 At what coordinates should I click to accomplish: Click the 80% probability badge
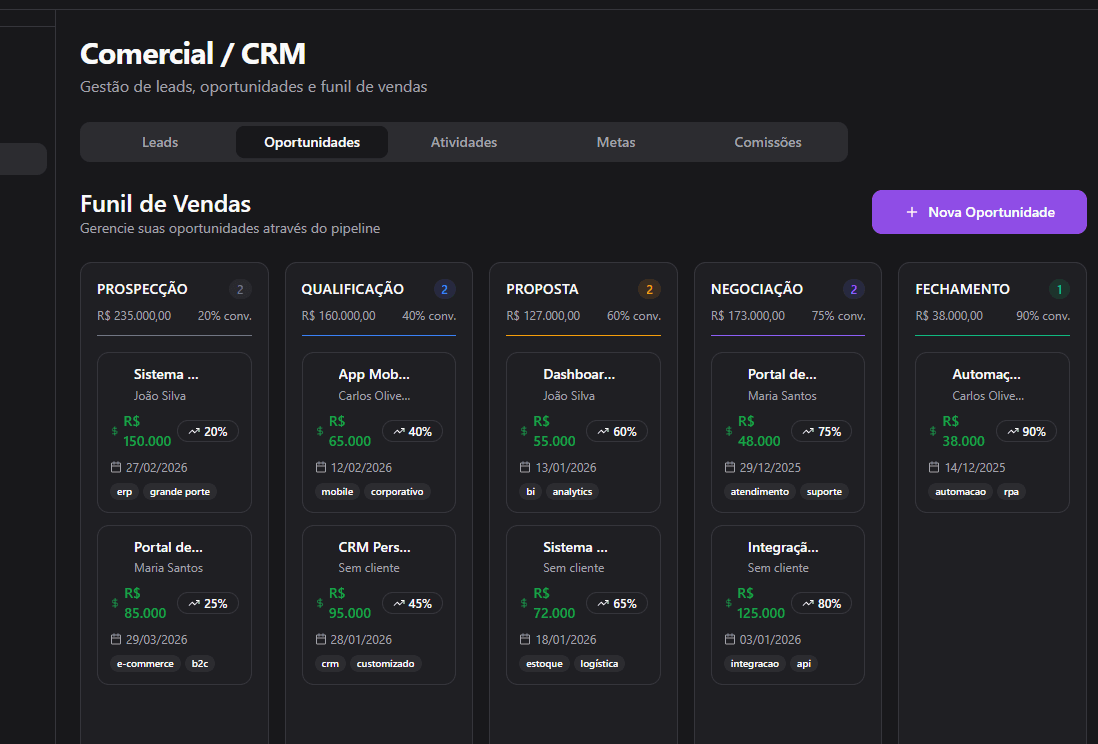821,603
